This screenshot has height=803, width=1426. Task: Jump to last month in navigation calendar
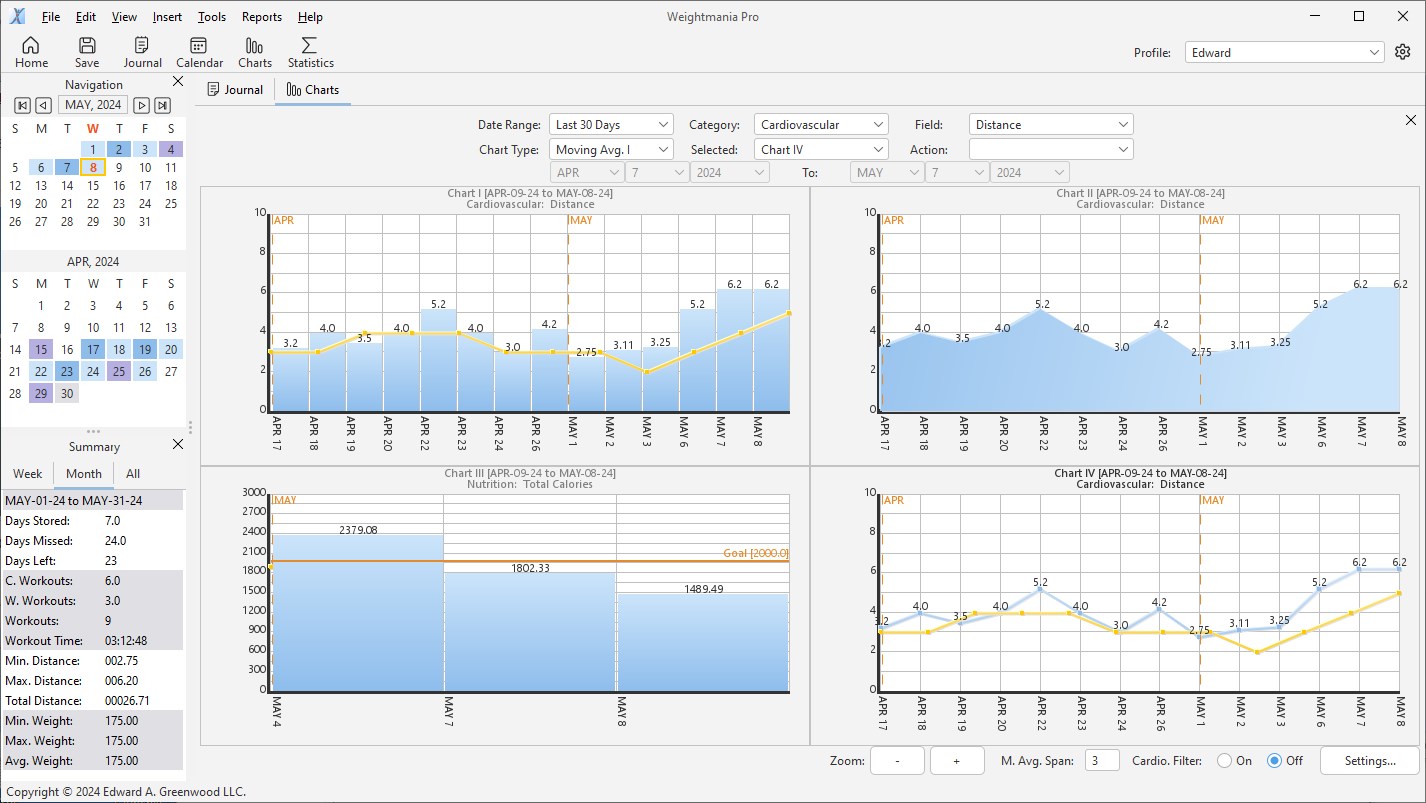162,105
